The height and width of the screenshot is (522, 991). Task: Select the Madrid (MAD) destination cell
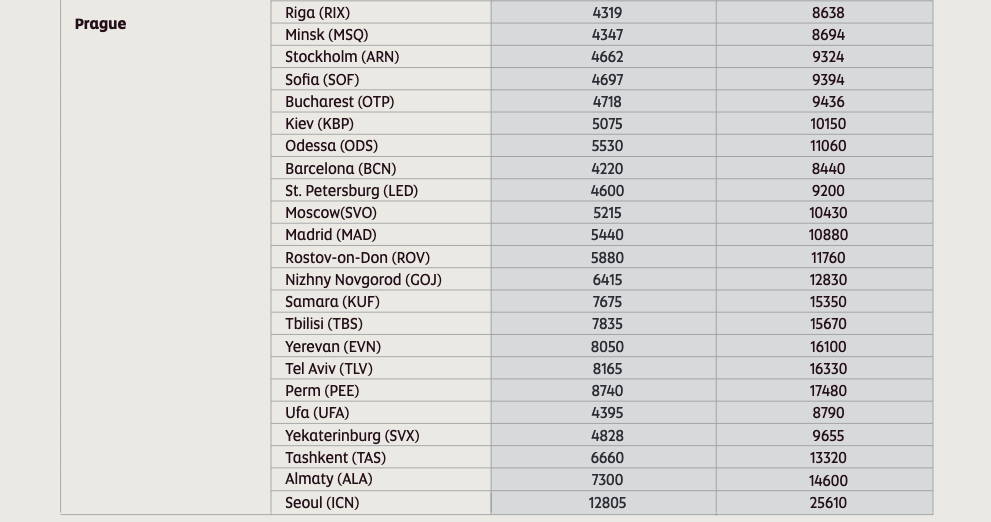point(381,235)
